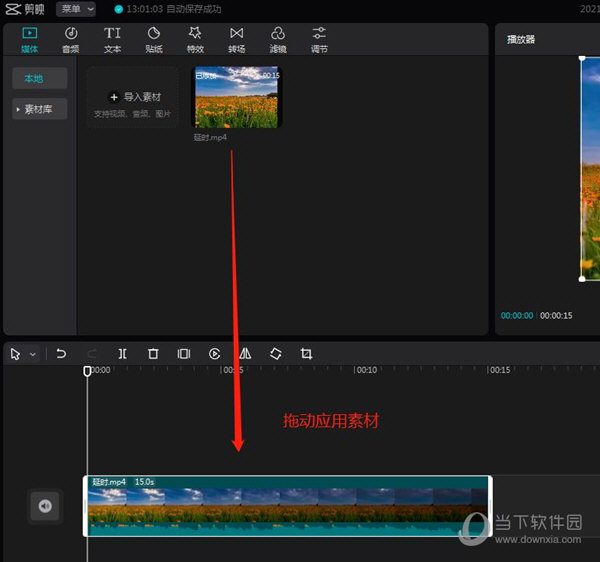Click the rotate icon
This screenshot has width=600, height=562.
(x=276, y=353)
